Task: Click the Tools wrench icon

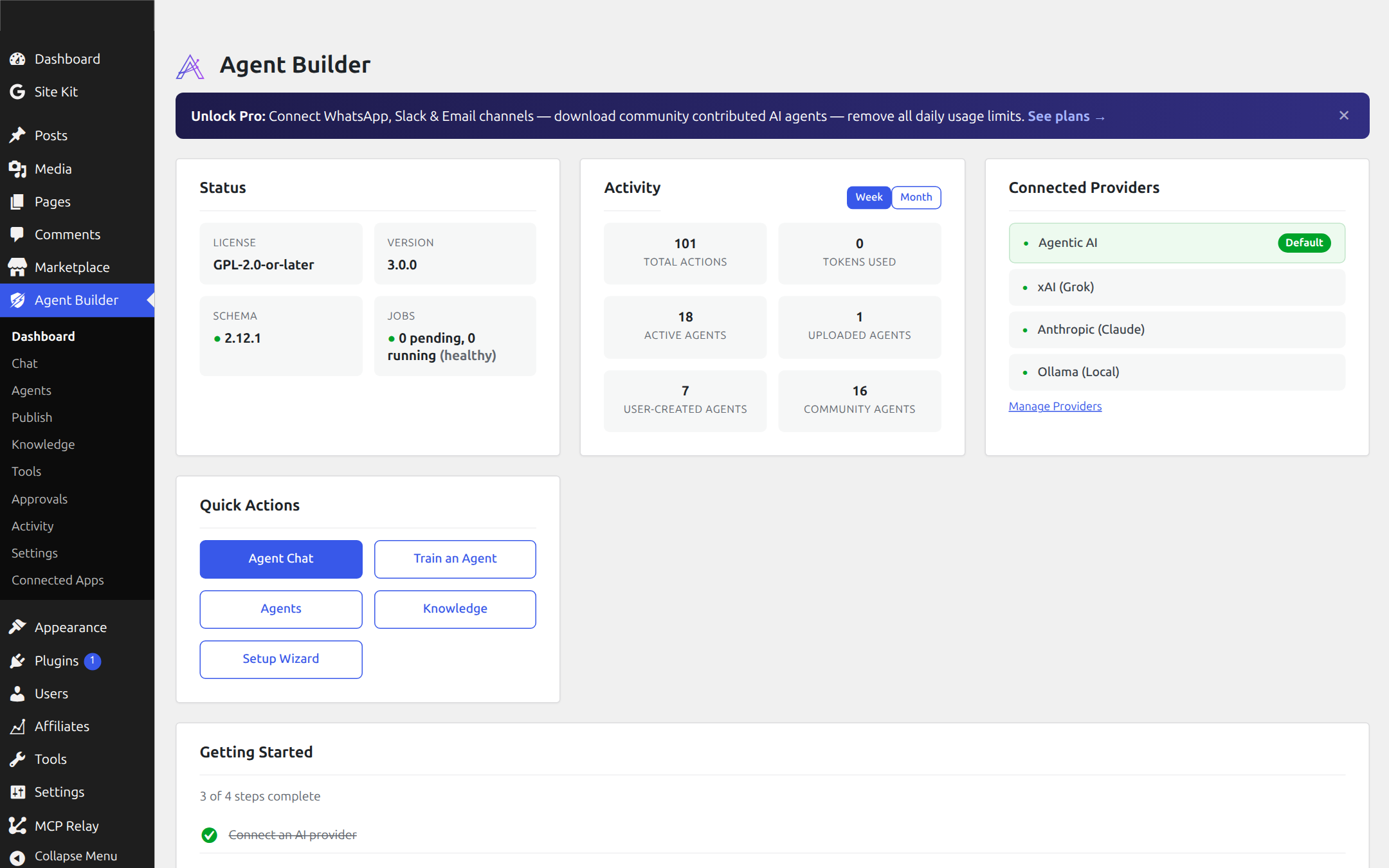Action: pos(17,759)
